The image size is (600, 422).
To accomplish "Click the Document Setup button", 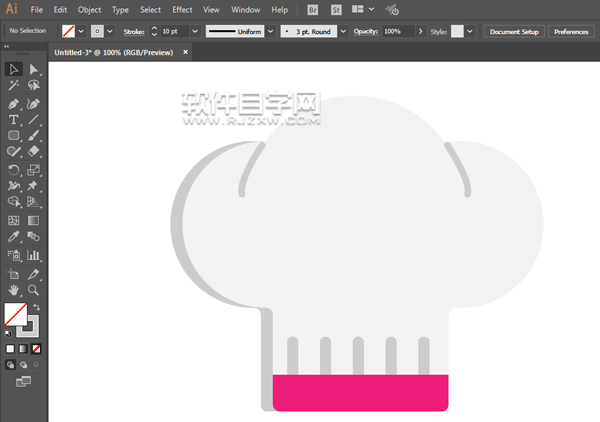I will pos(514,32).
